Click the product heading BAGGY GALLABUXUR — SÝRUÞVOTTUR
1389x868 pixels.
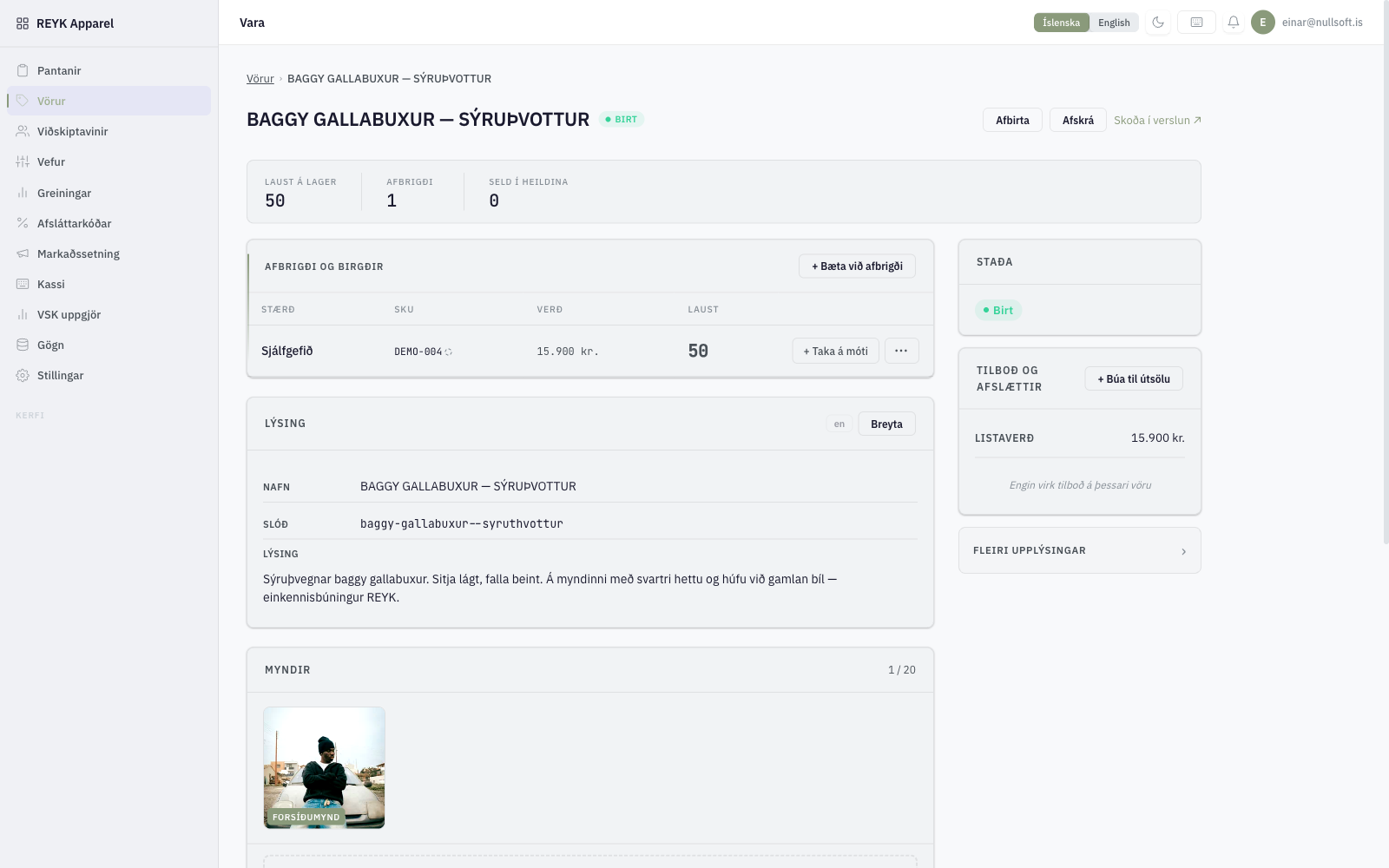pos(418,119)
